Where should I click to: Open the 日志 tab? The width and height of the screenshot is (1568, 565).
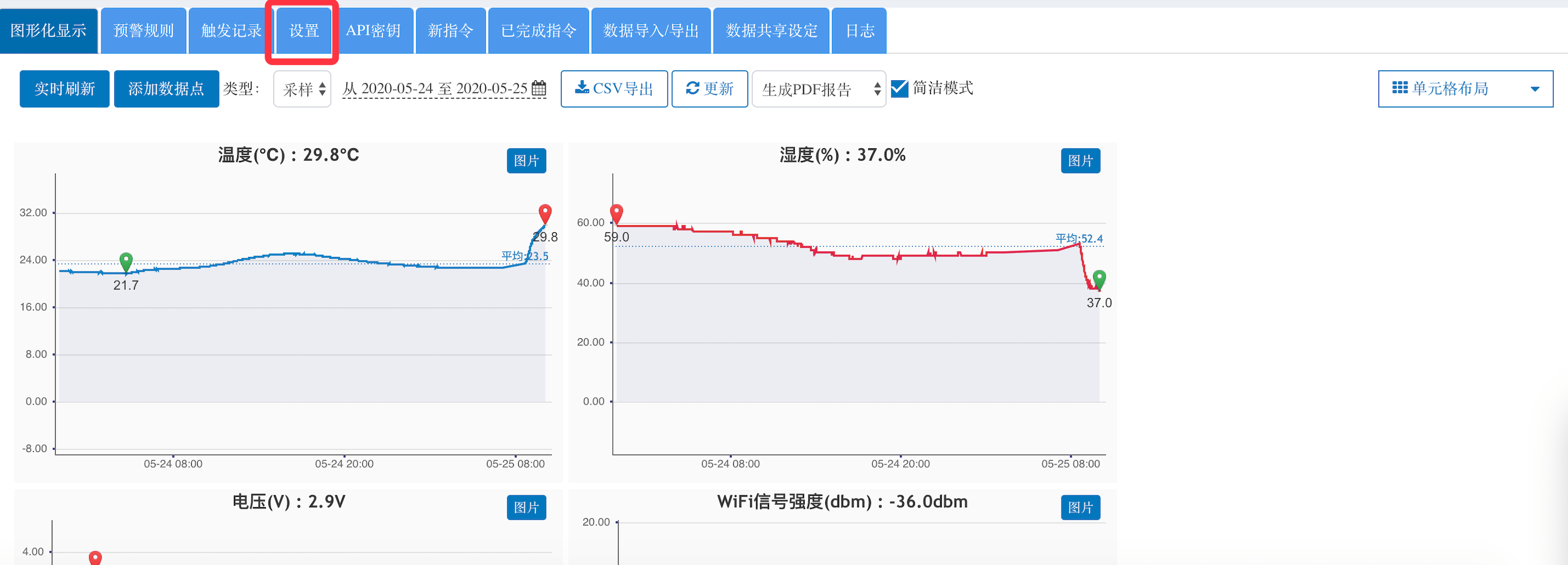pos(859,31)
